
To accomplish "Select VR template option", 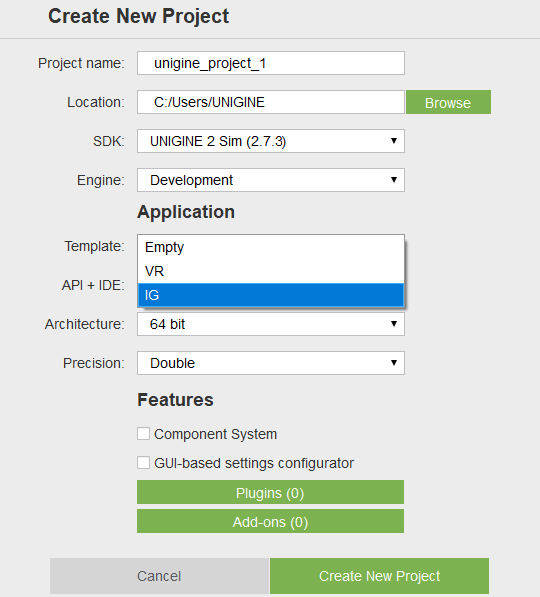I will coord(271,271).
